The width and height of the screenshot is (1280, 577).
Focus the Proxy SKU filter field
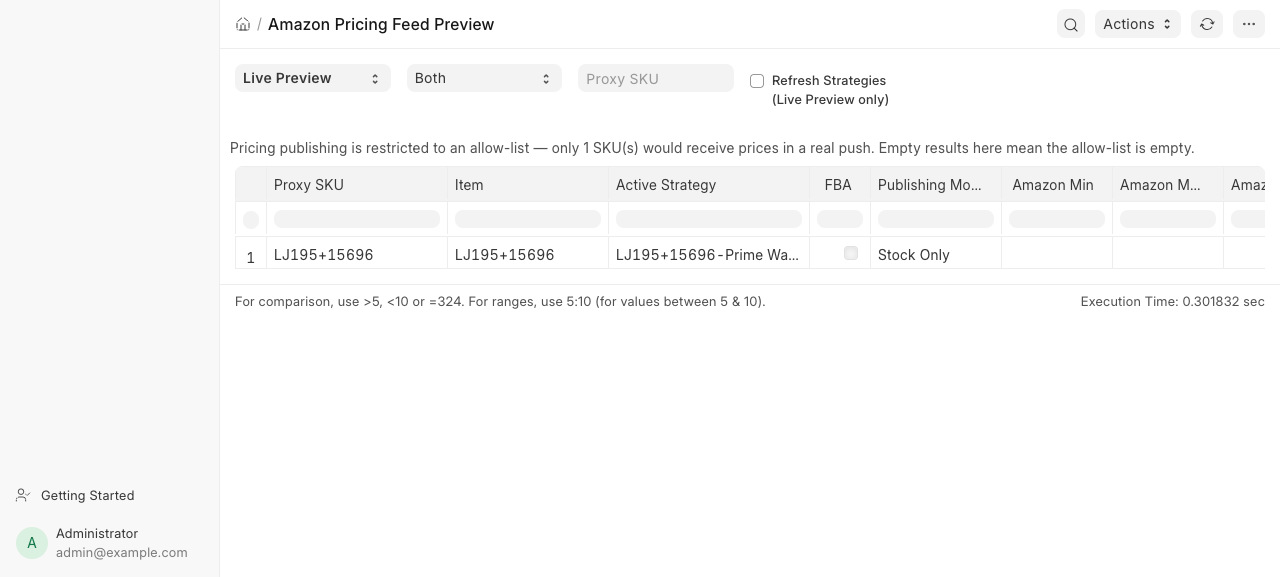(x=656, y=78)
